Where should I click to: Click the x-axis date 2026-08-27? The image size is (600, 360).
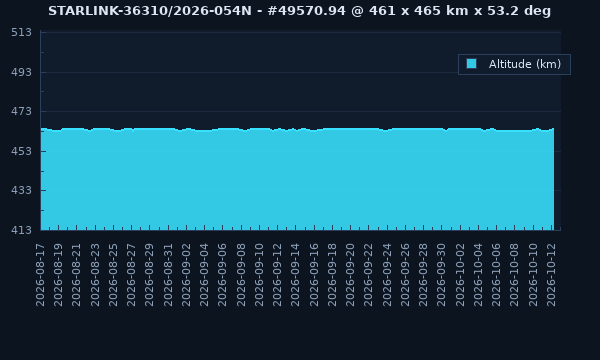131,275
